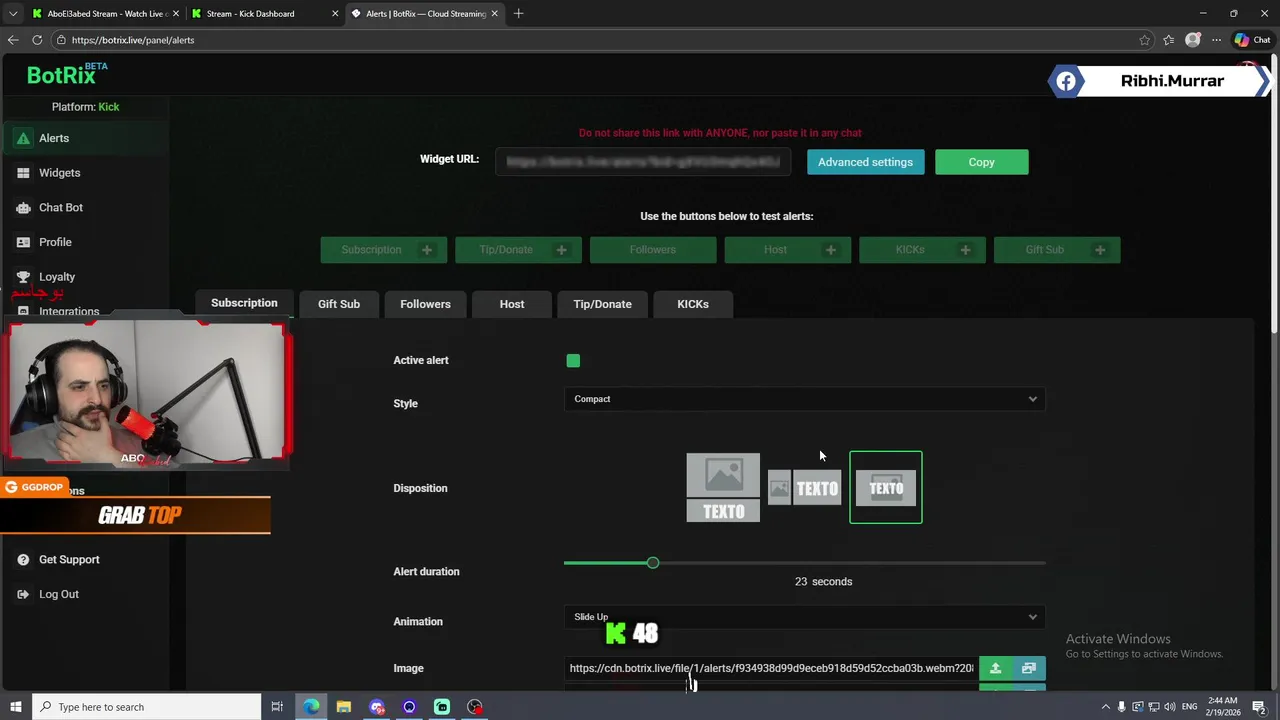Open the browser favorites list
Image resolution: width=1280 pixels, height=720 pixels.
pos(1168,40)
